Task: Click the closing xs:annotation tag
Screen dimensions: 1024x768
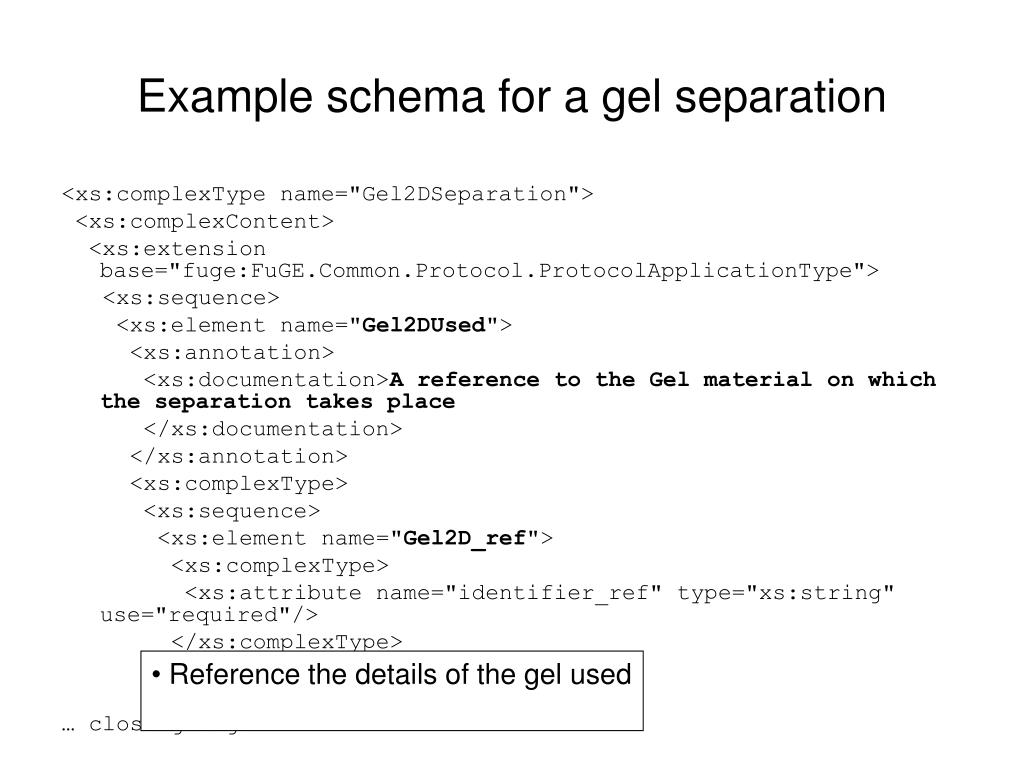Action: pos(239,456)
